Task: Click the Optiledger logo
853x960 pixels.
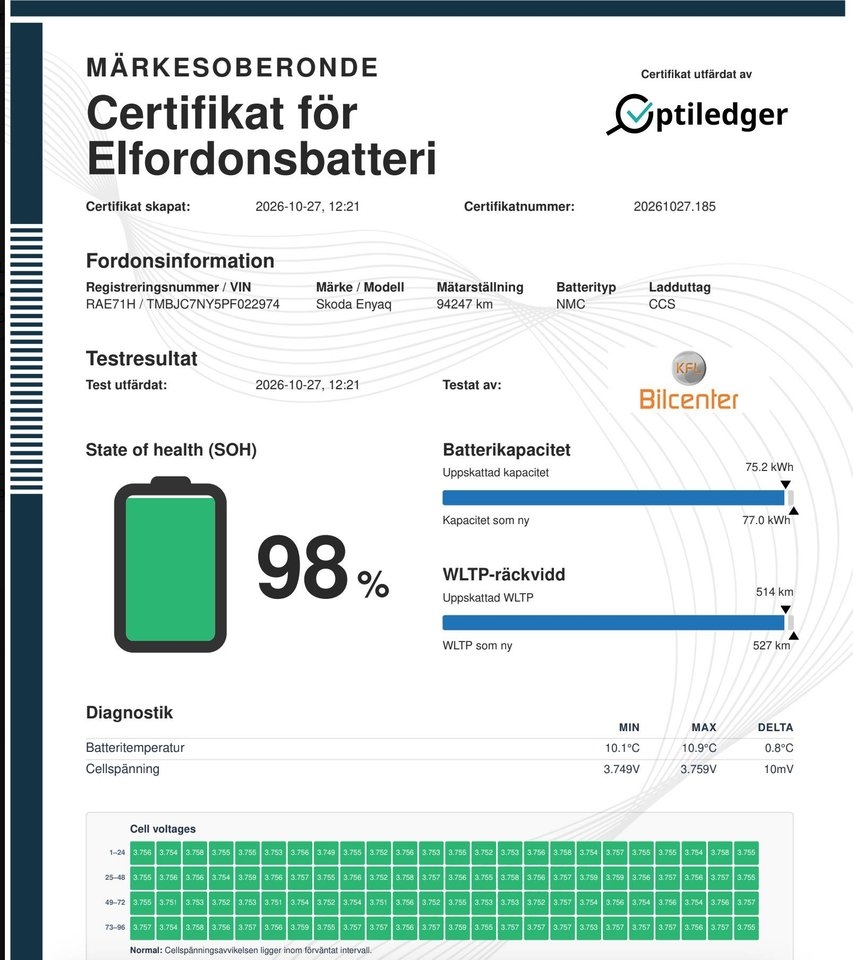Action: (697, 114)
